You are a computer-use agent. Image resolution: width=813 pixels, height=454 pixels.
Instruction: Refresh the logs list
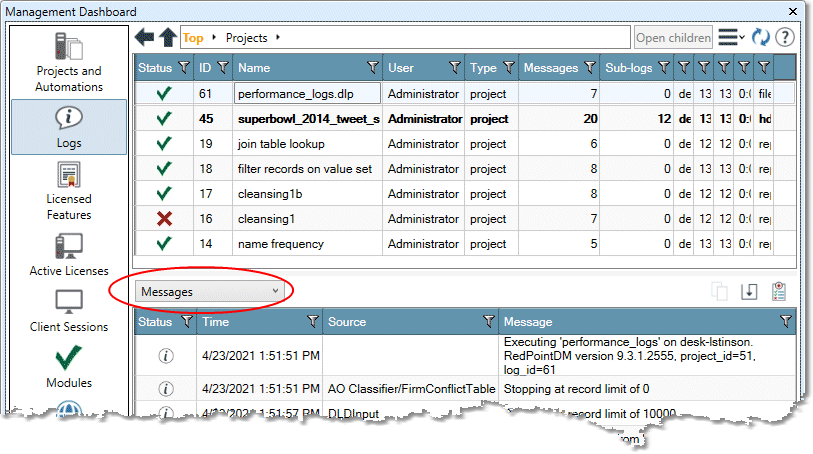[x=761, y=38]
